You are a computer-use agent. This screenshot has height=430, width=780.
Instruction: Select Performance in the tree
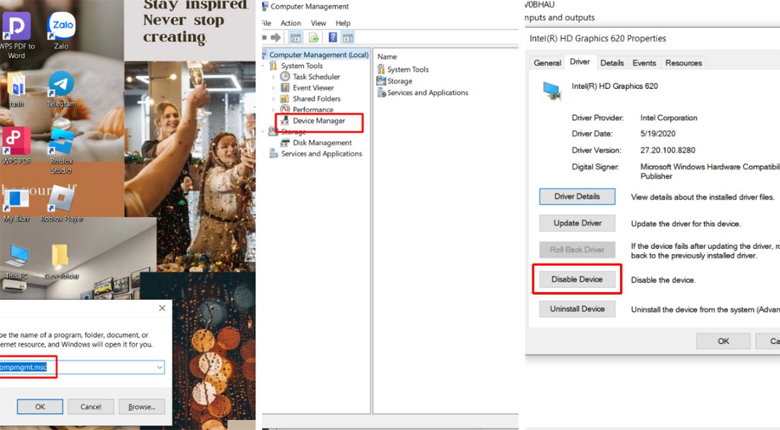coord(313,109)
